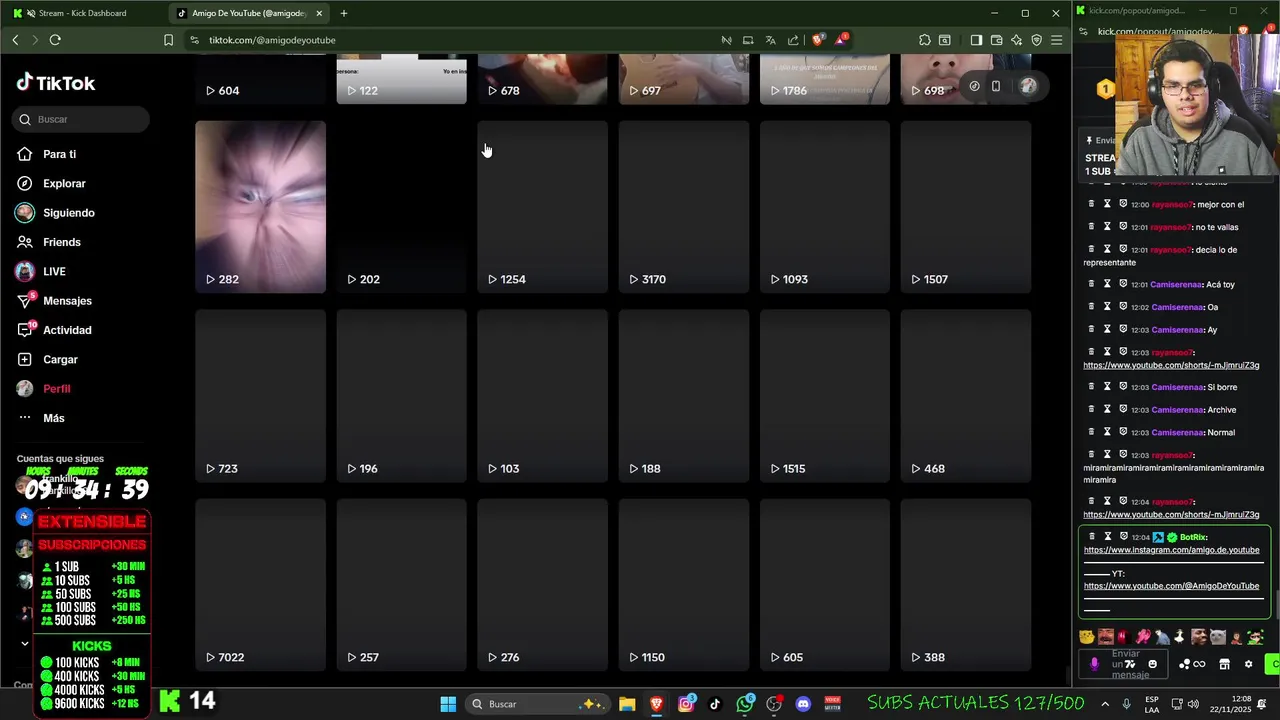
Task: Open the video with 1093 views
Action: pyautogui.click(x=824, y=207)
